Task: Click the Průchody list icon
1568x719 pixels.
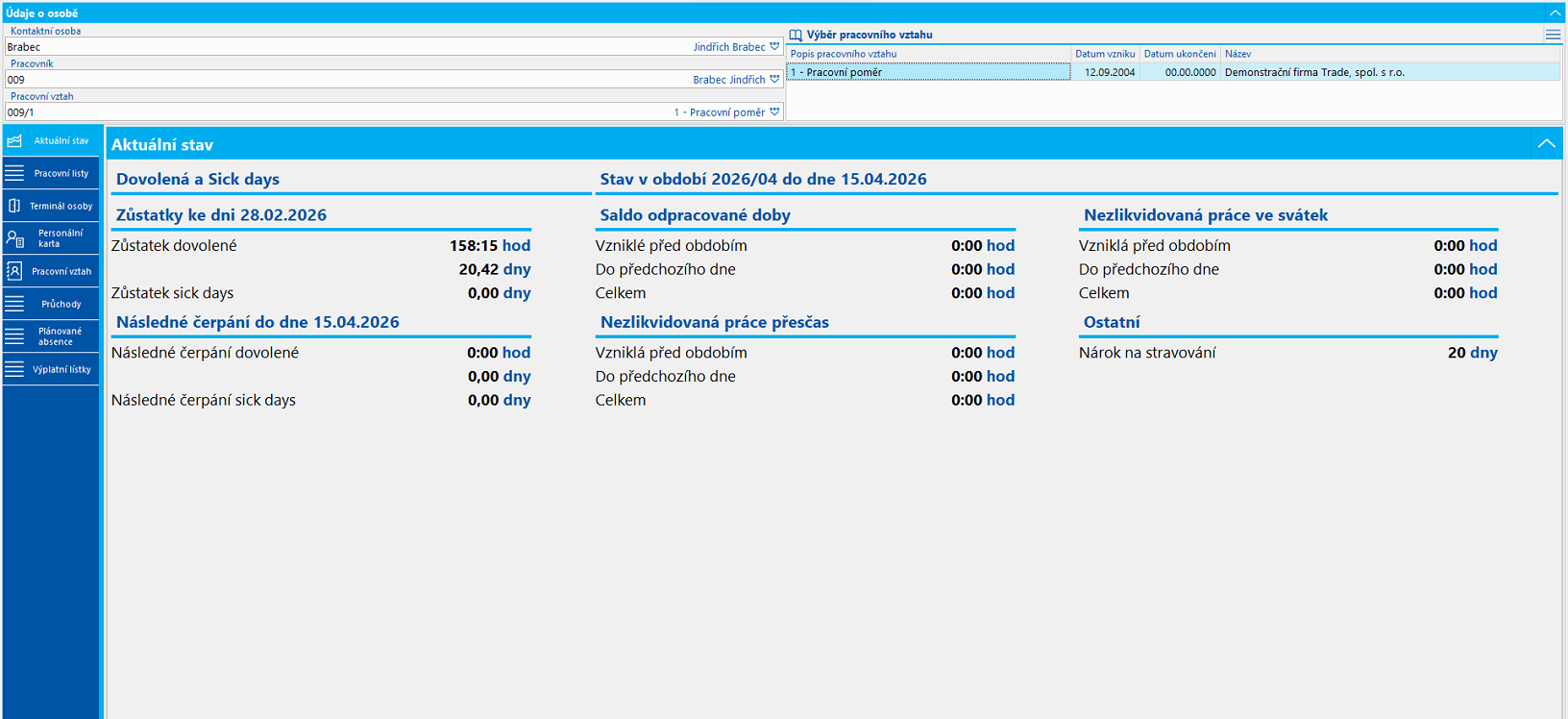Action: [14, 304]
